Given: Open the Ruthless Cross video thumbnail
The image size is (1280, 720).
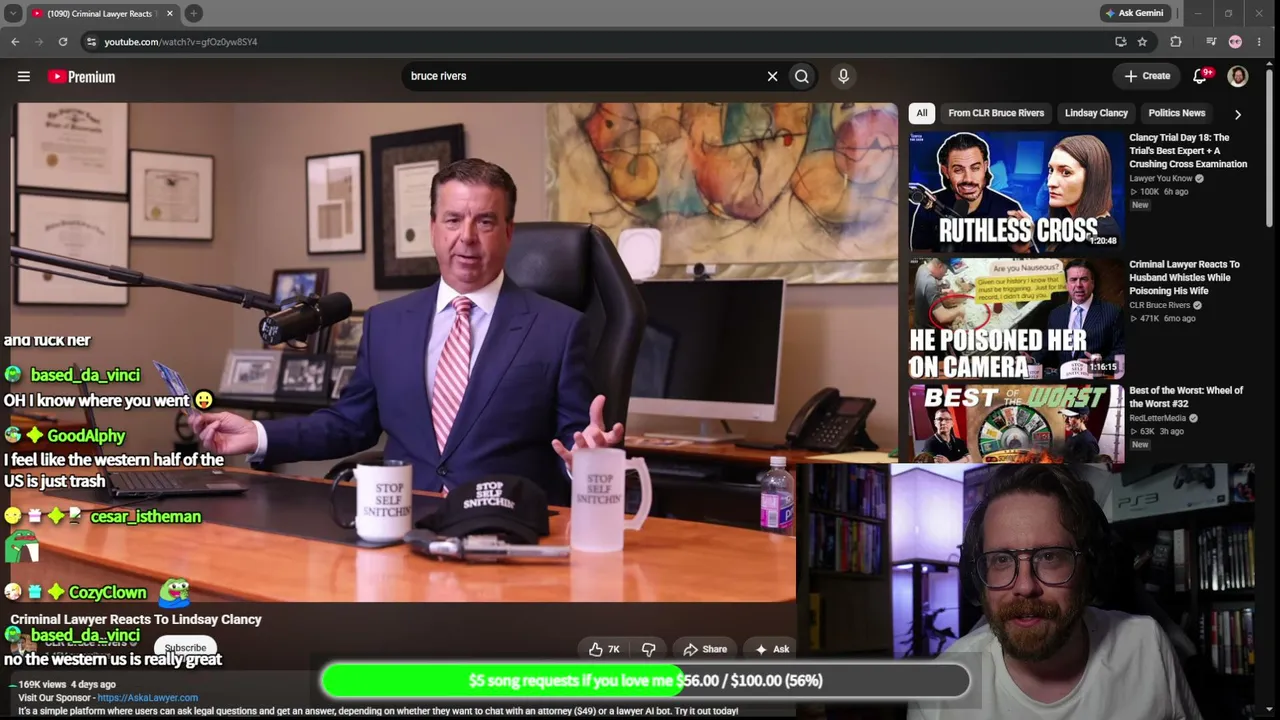Looking at the screenshot, I should (1016, 190).
